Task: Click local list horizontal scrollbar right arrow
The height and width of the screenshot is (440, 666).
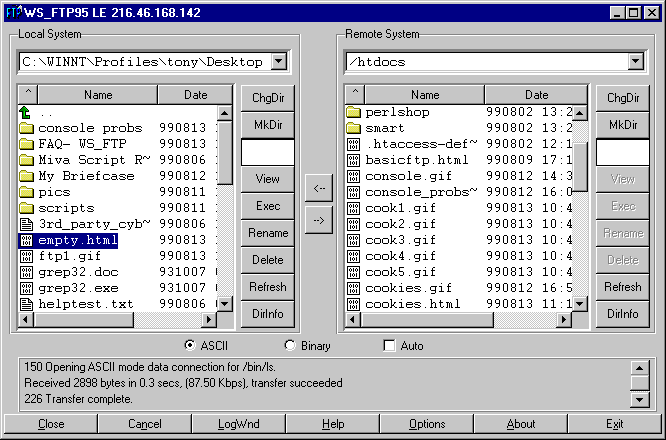Action: click(x=209, y=319)
